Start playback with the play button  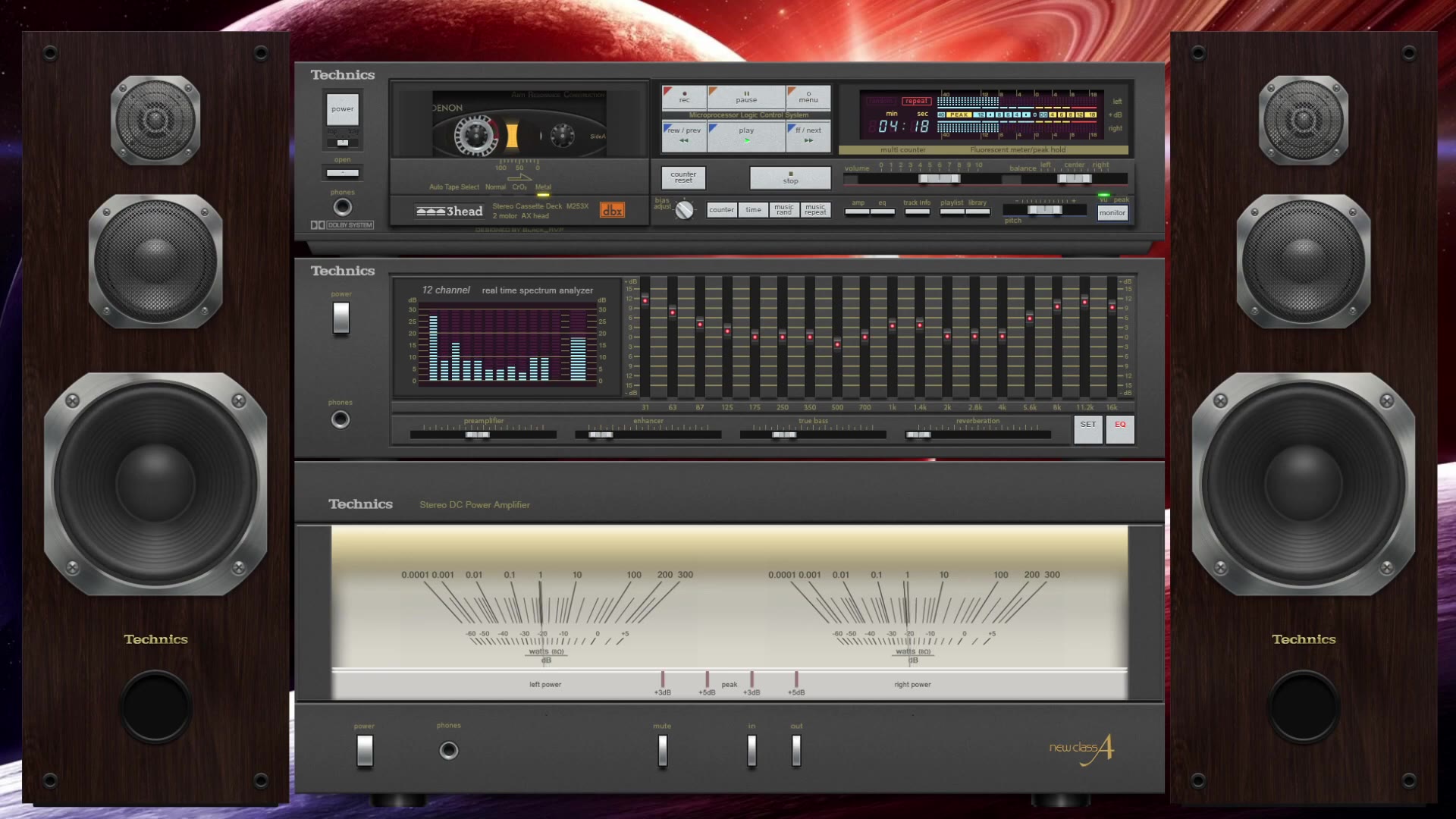(746, 136)
